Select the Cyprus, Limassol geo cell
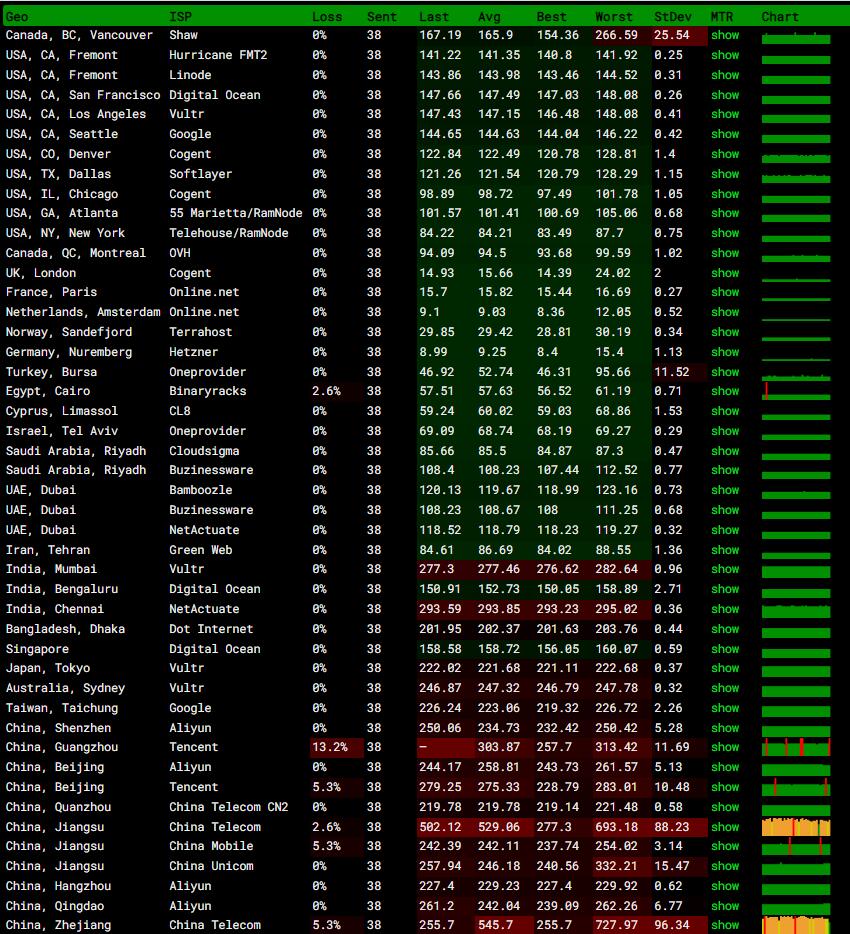This screenshot has height=934, width=850. click(x=62, y=411)
